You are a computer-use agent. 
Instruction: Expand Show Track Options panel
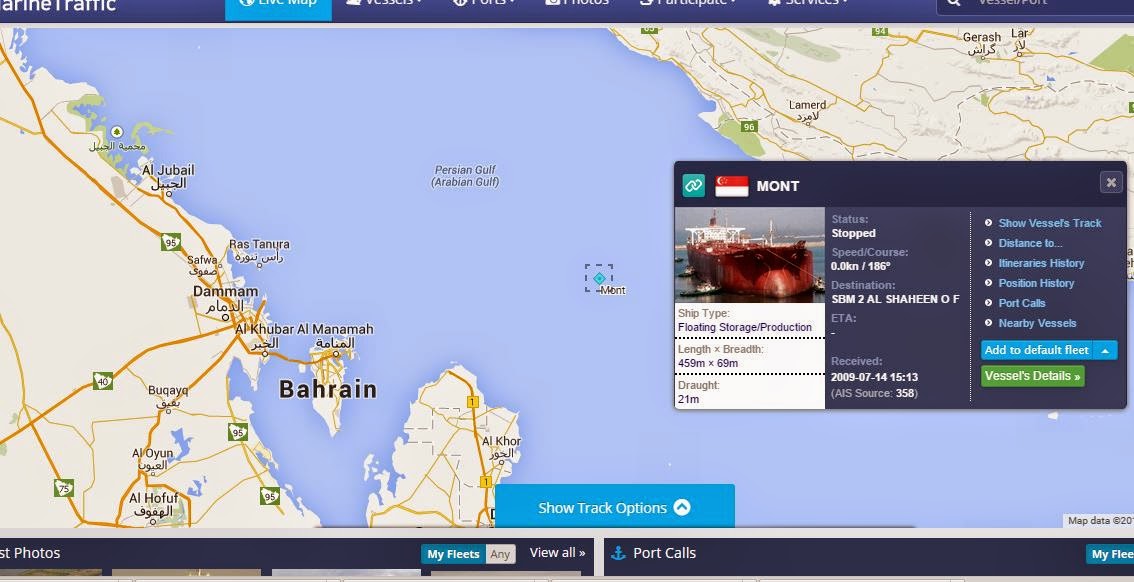[615, 507]
